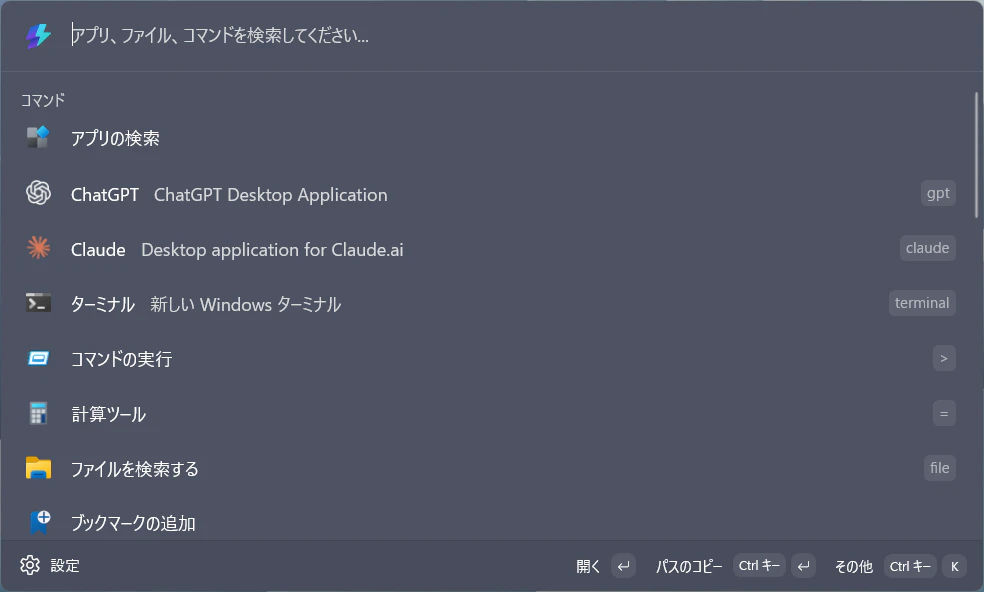Click the ブックマークの追加 bookmark icon

tap(40, 522)
